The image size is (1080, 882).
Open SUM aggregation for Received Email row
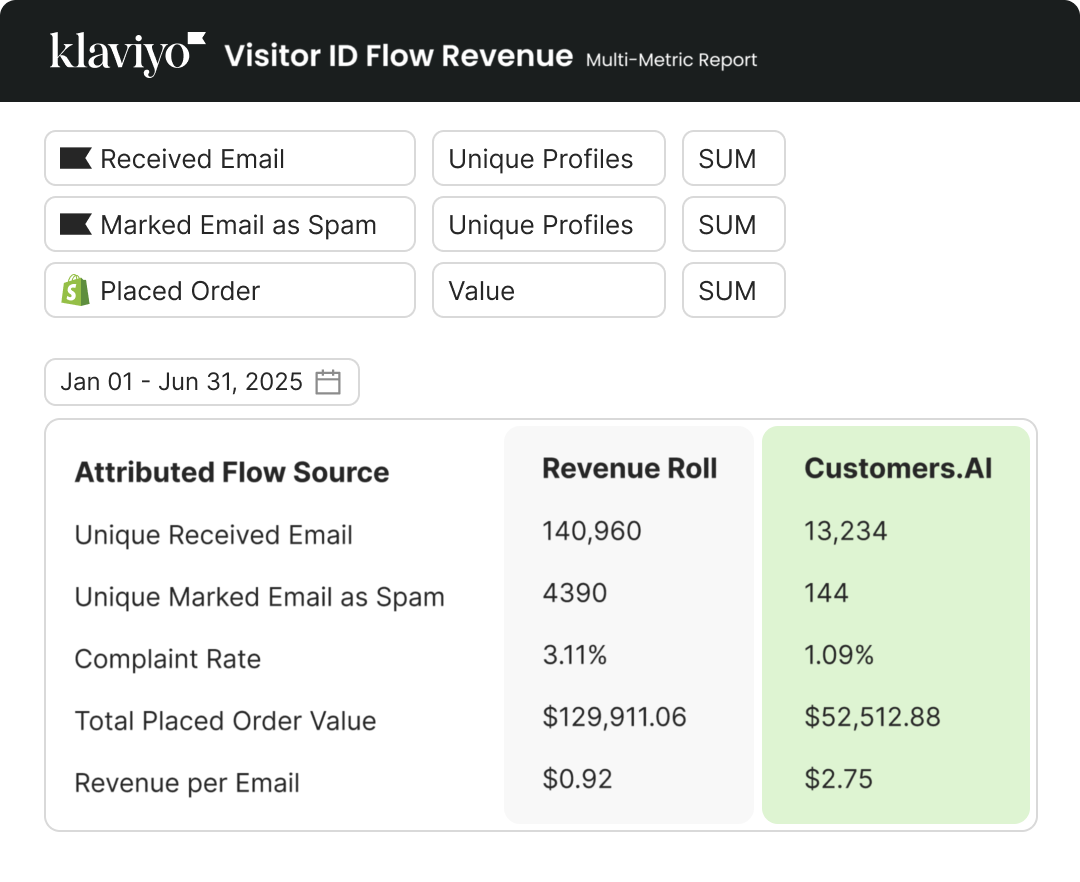pyautogui.click(x=734, y=158)
